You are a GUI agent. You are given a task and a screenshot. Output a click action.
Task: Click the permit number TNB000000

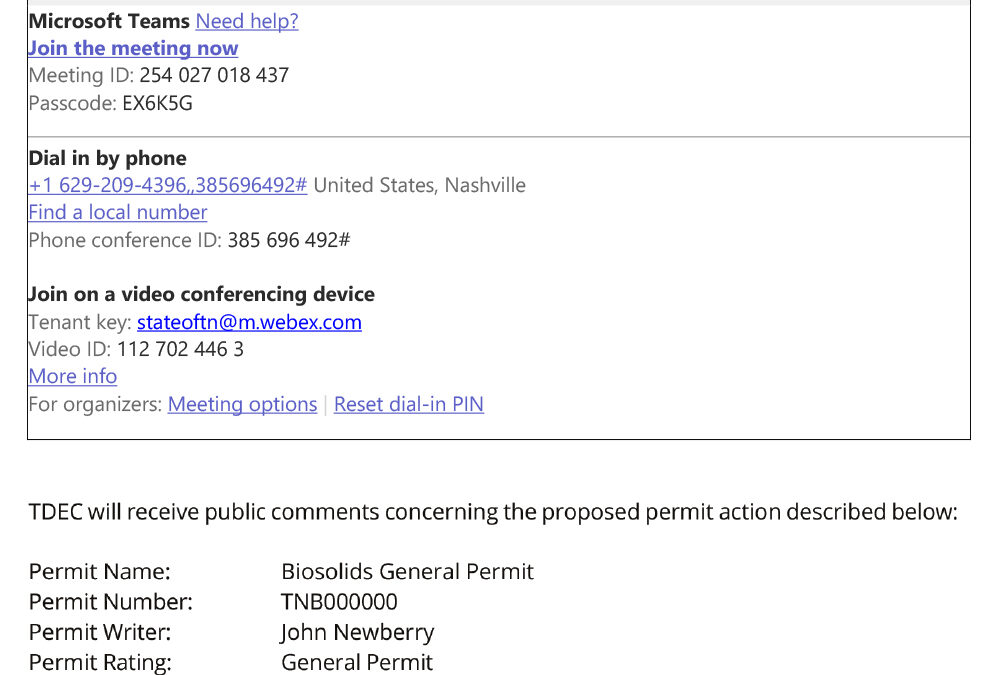(x=339, y=602)
